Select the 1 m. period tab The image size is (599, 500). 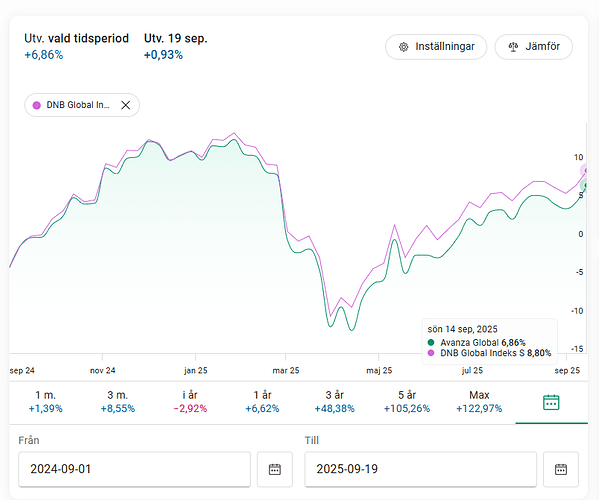tap(45, 402)
